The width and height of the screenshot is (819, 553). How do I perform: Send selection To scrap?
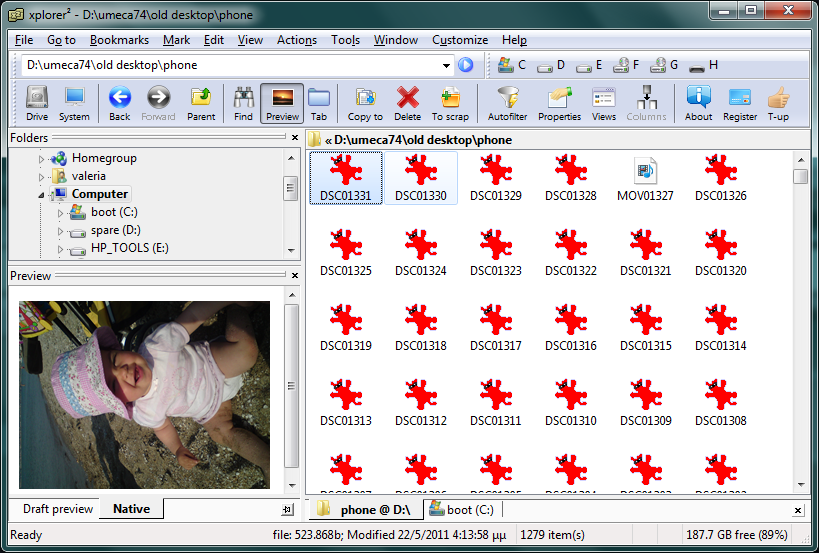(x=450, y=103)
